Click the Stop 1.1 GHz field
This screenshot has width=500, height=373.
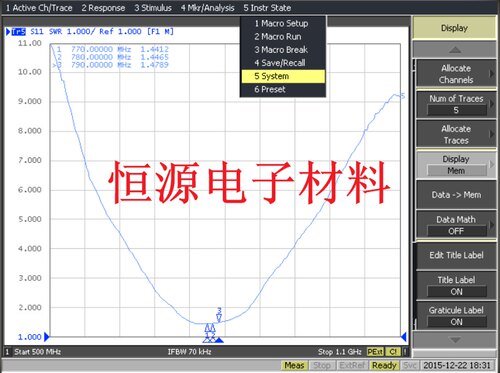pos(339,352)
